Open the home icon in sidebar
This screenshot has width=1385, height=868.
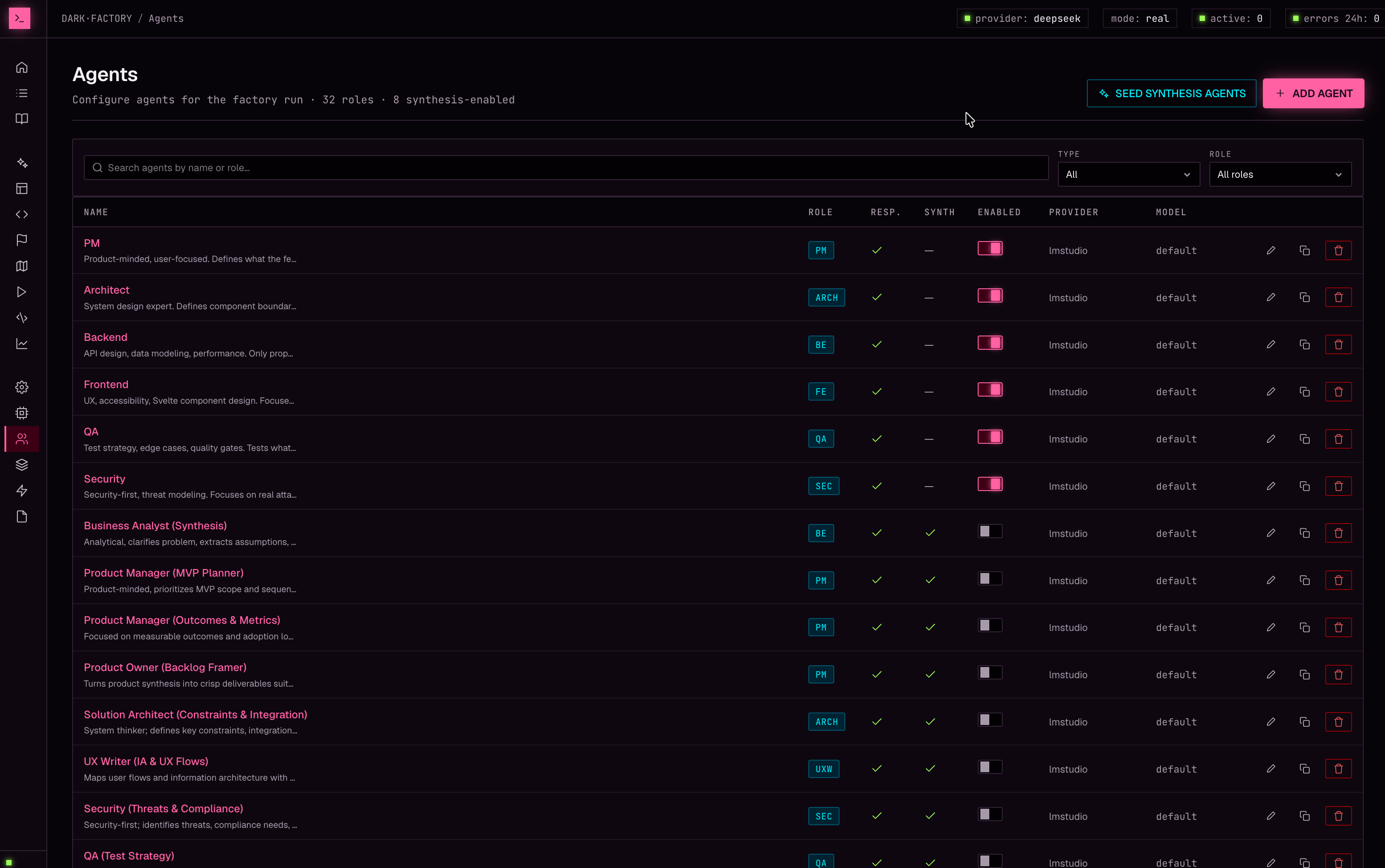click(x=22, y=67)
